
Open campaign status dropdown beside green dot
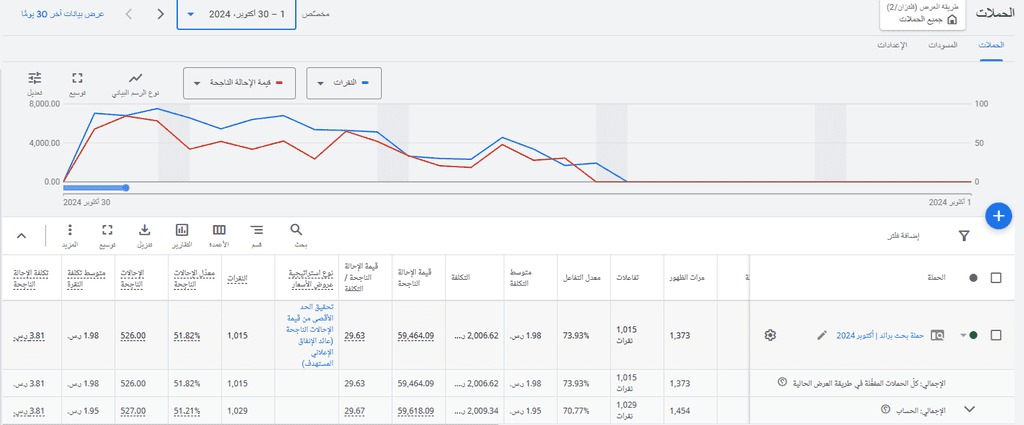(x=963, y=336)
